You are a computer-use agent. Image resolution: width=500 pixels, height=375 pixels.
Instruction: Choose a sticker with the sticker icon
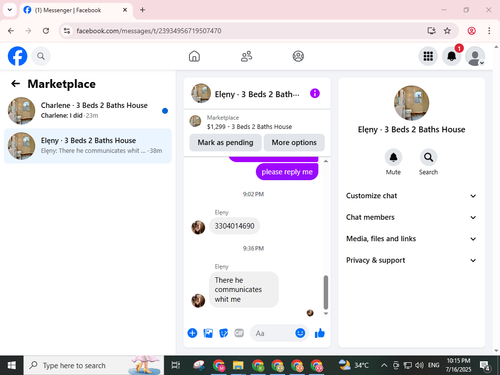click(224, 333)
